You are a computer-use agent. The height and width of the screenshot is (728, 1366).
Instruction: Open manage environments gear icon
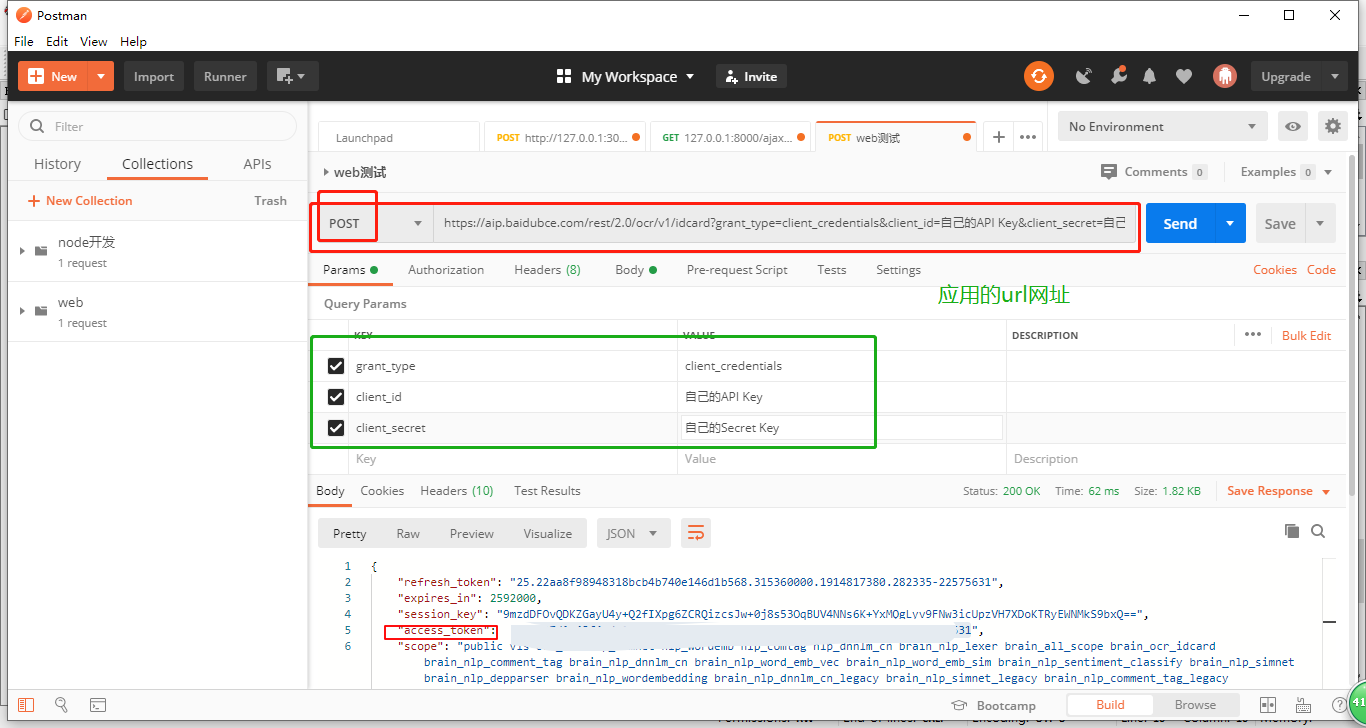coord(1332,127)
